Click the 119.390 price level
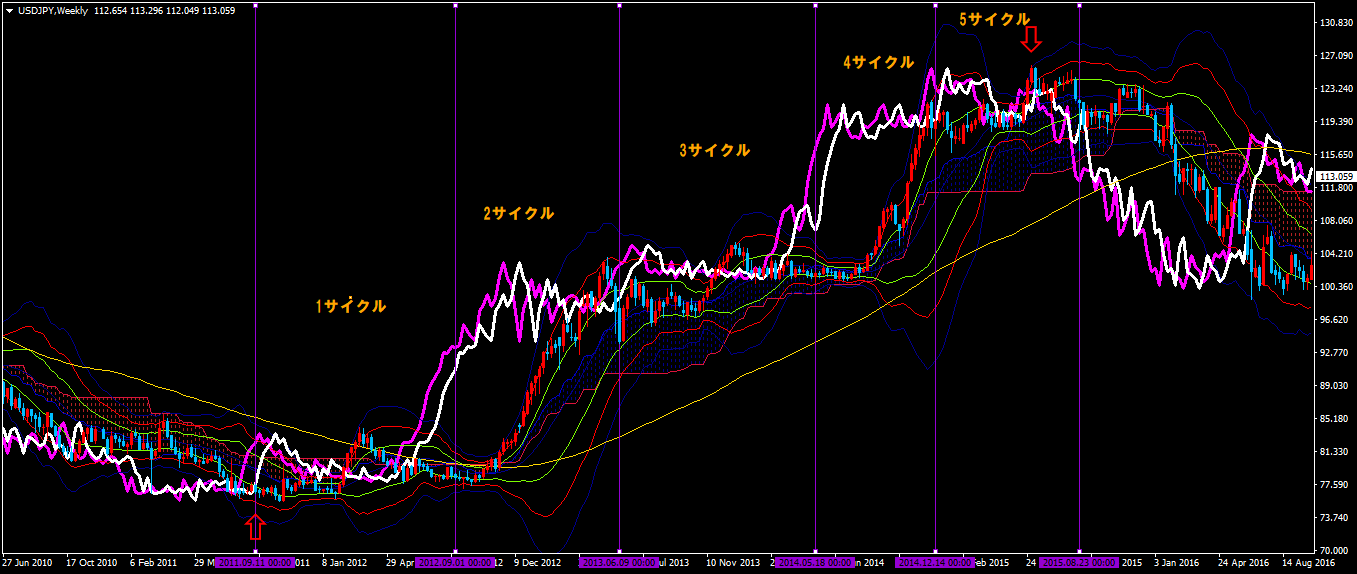The image size is (1357, 574). [1334, 122]
